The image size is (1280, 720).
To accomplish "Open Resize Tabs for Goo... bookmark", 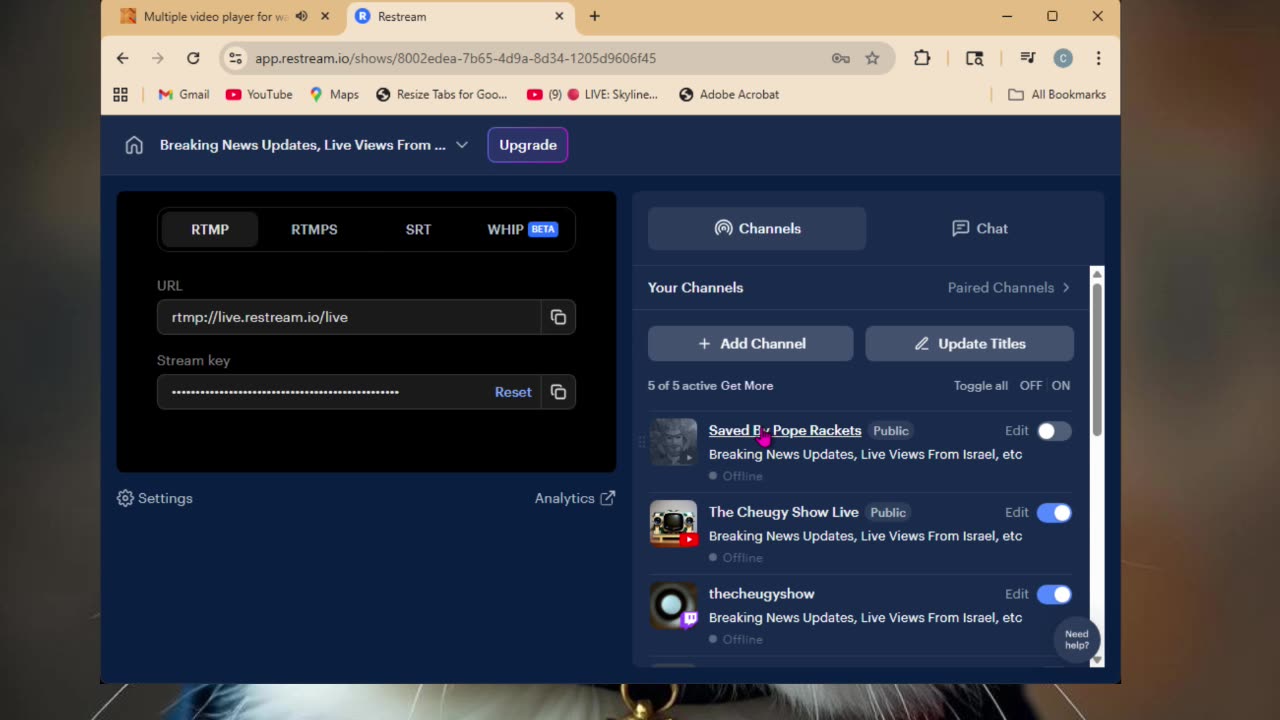I will (442, 94).
